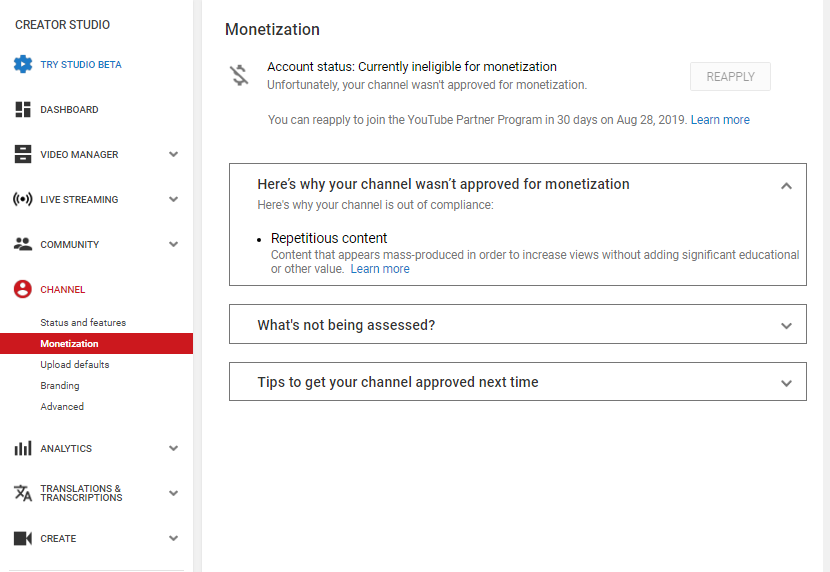The height and width of the screenshot is (572, 830).
Task: Click the Analytics bar chart icon
Action: pos(23,448)
